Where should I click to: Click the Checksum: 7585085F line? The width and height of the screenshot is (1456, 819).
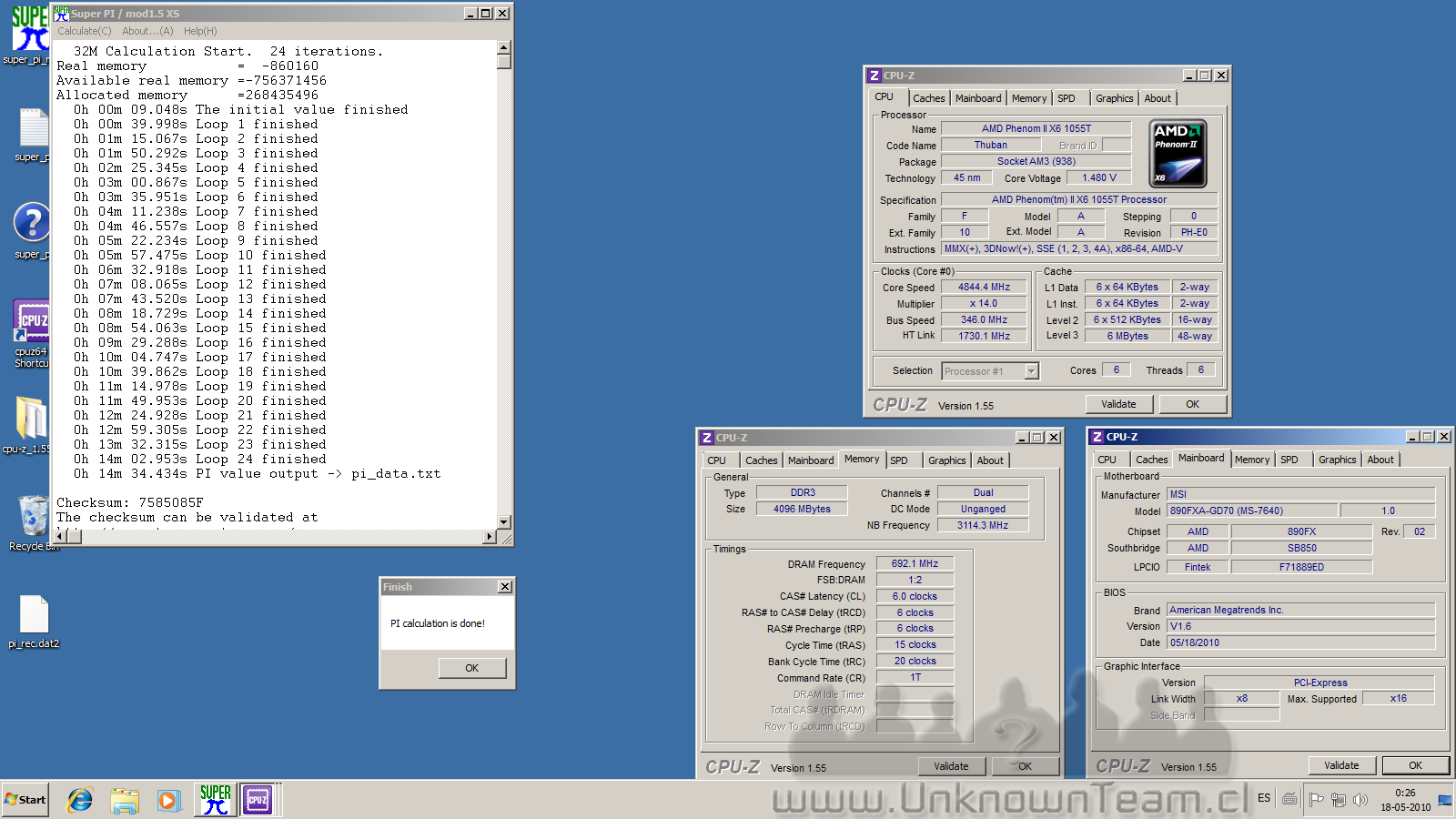[130, 502]
